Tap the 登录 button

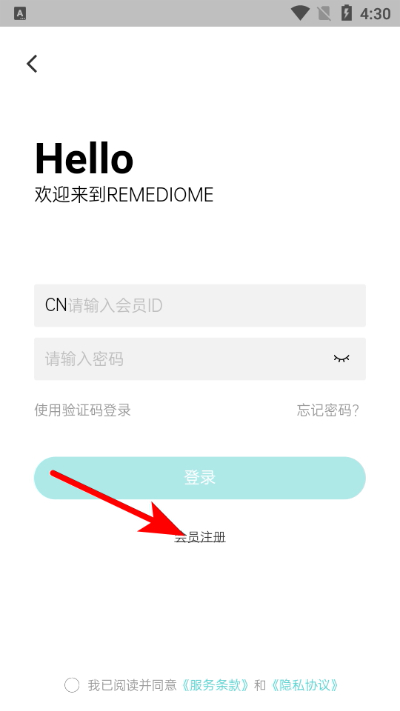[x=200, y=478]
